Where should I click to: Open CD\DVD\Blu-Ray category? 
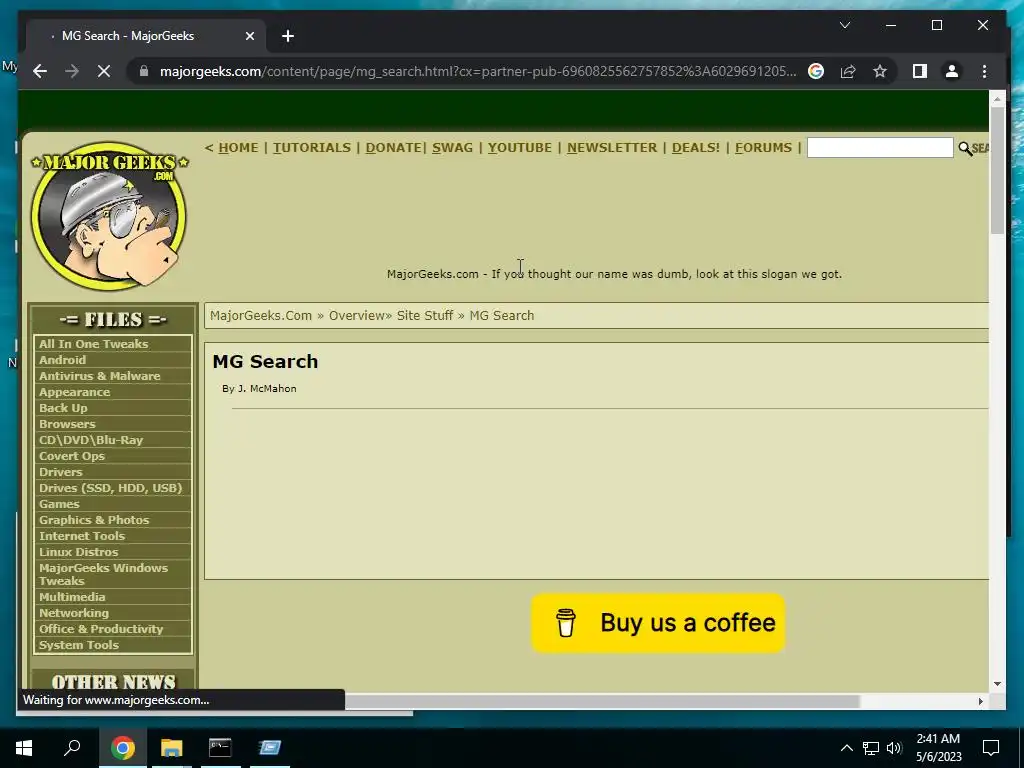[x=91, y=440]
